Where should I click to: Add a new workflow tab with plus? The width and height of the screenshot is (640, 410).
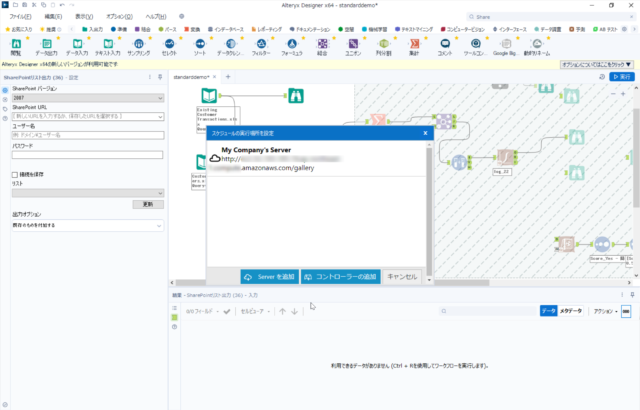click(228, 77)
